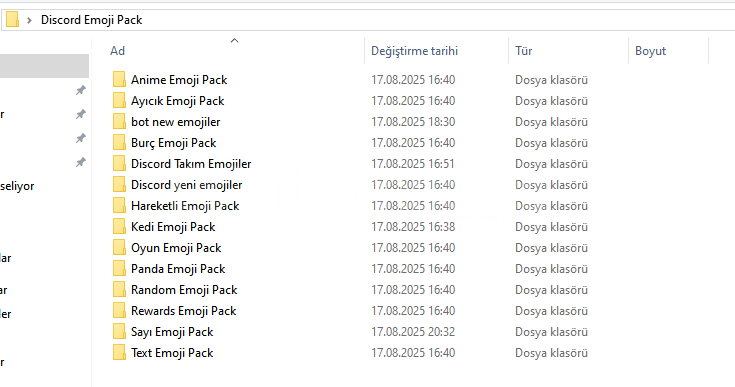Select the highlighted gray sidebar item
This screenshot has height=387, width=735.
click(44, 66)
